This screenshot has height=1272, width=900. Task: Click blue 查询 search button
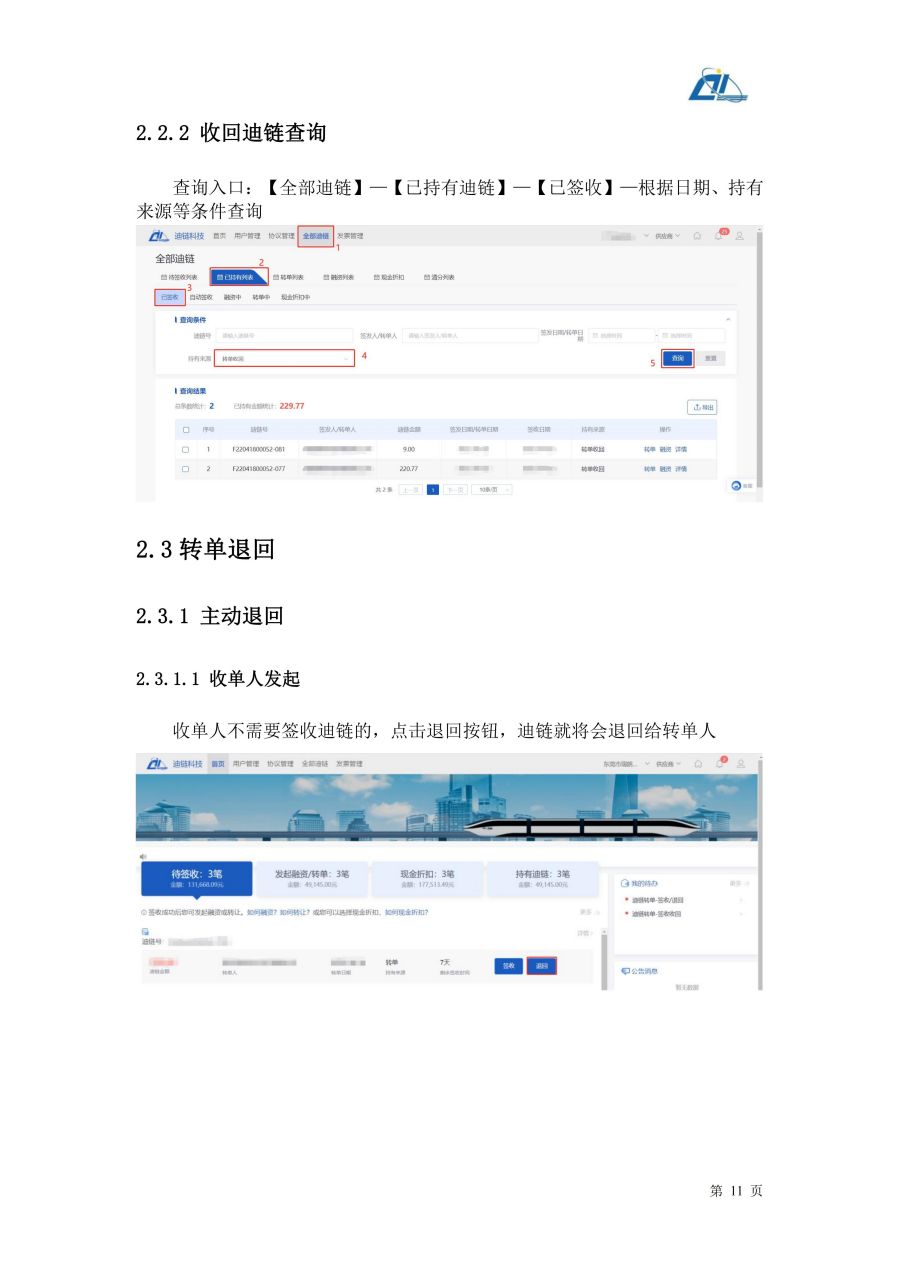point(677,358)
